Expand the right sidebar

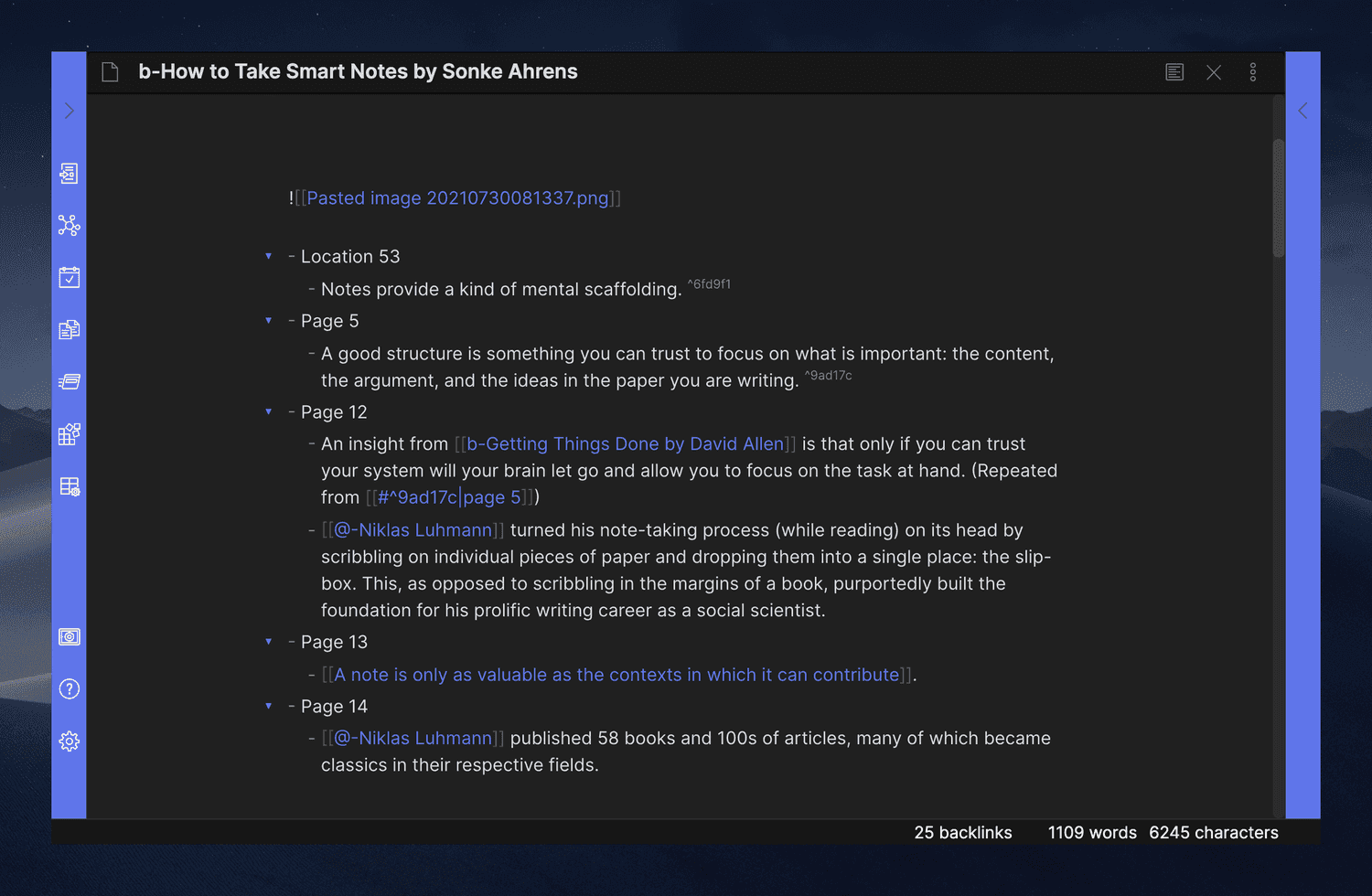coord(1302,111)
